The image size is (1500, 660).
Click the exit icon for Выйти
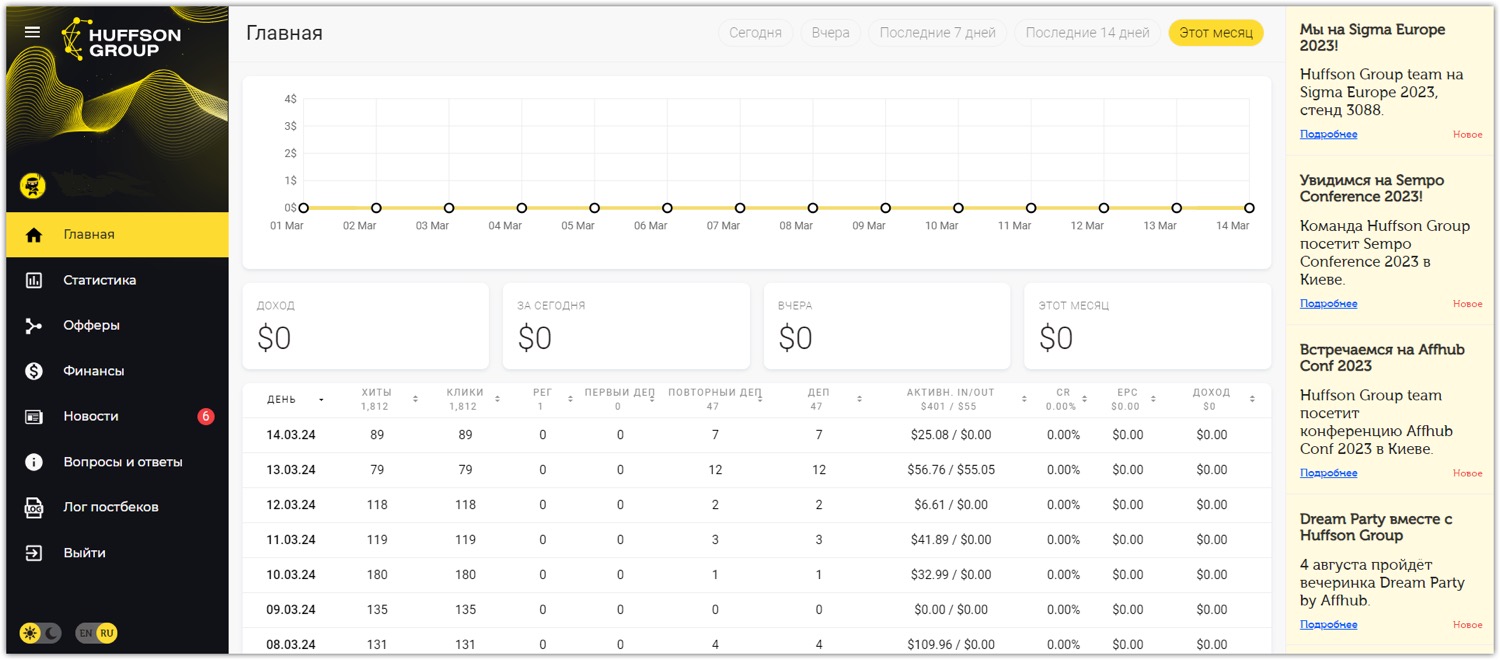(x=34, y=553)
